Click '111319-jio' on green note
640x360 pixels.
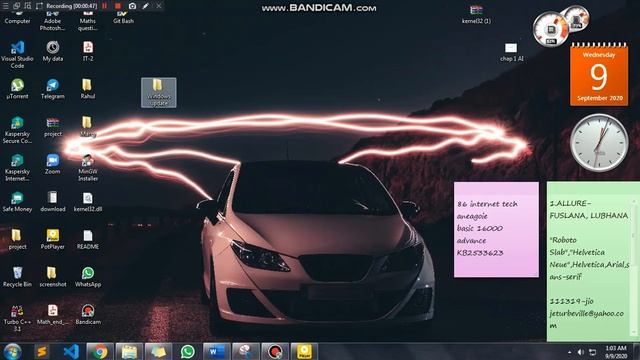point(571,301)
